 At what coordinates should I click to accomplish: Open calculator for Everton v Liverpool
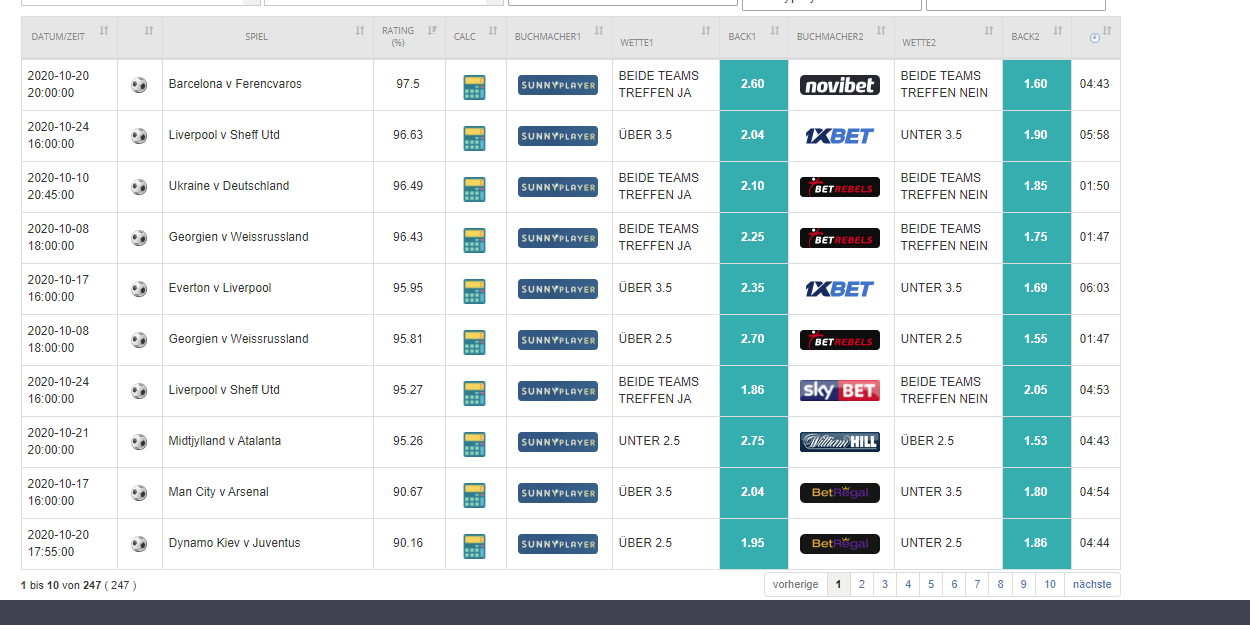point(475,291)
